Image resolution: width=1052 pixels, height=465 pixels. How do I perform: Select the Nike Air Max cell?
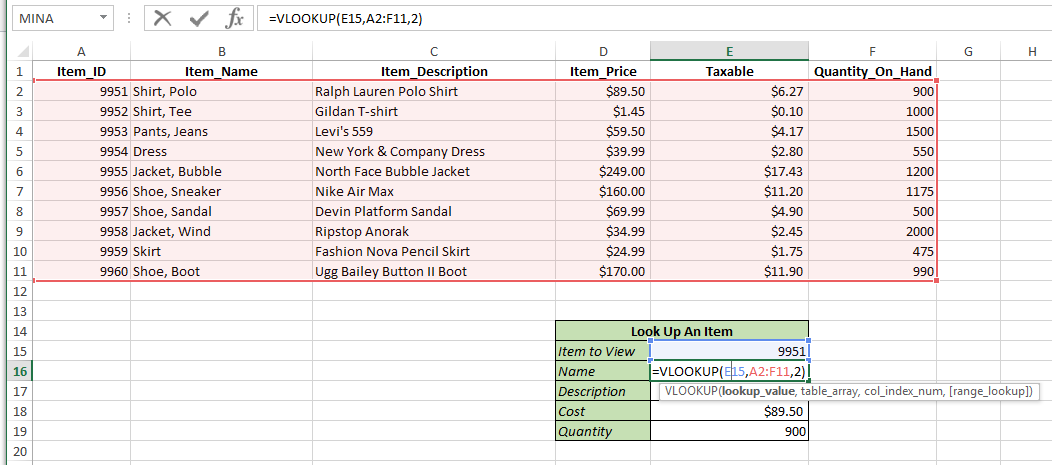click(434, 191)
